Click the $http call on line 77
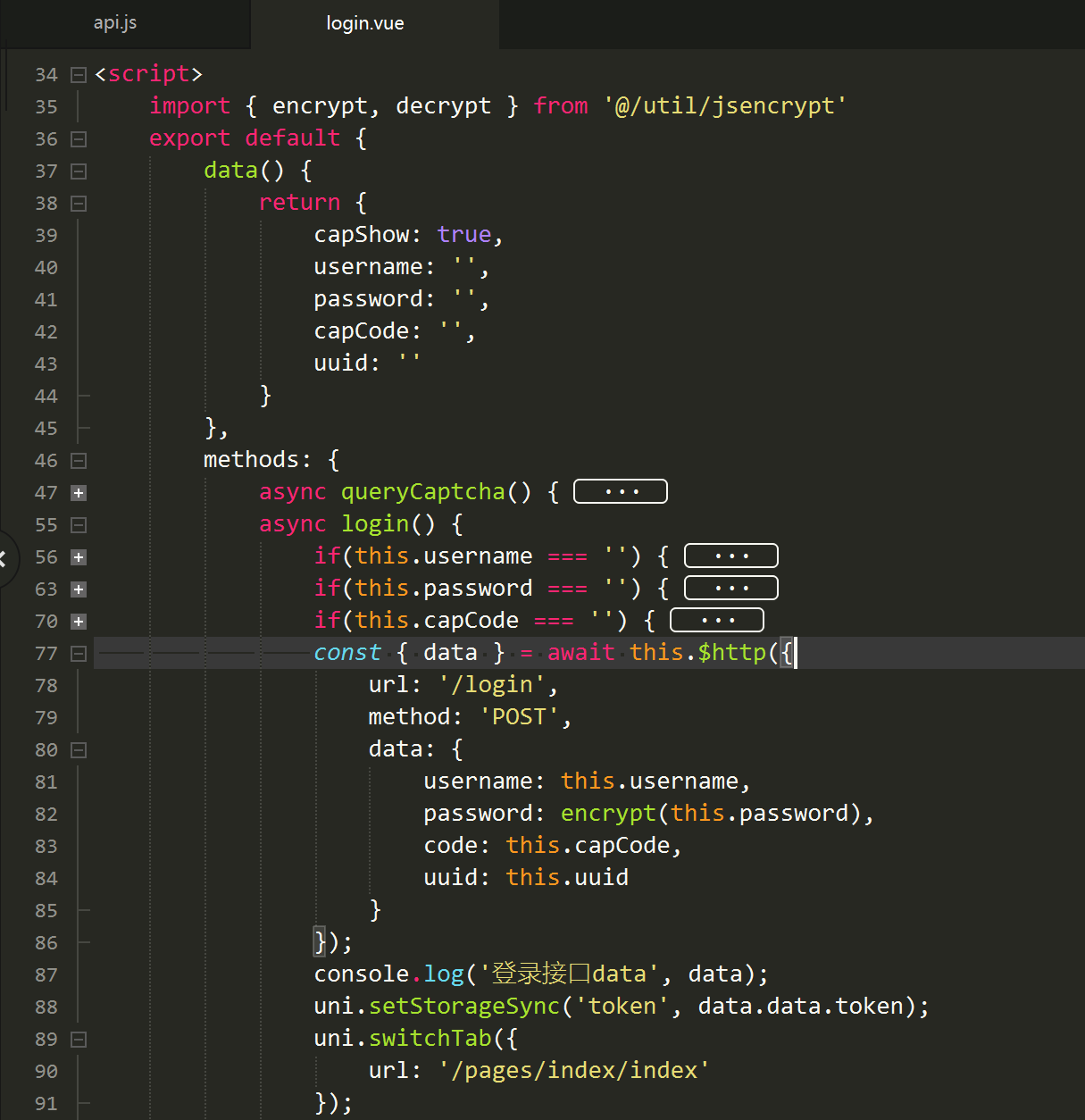This screenshot has height=1120, width=1085. coord(731,652)
